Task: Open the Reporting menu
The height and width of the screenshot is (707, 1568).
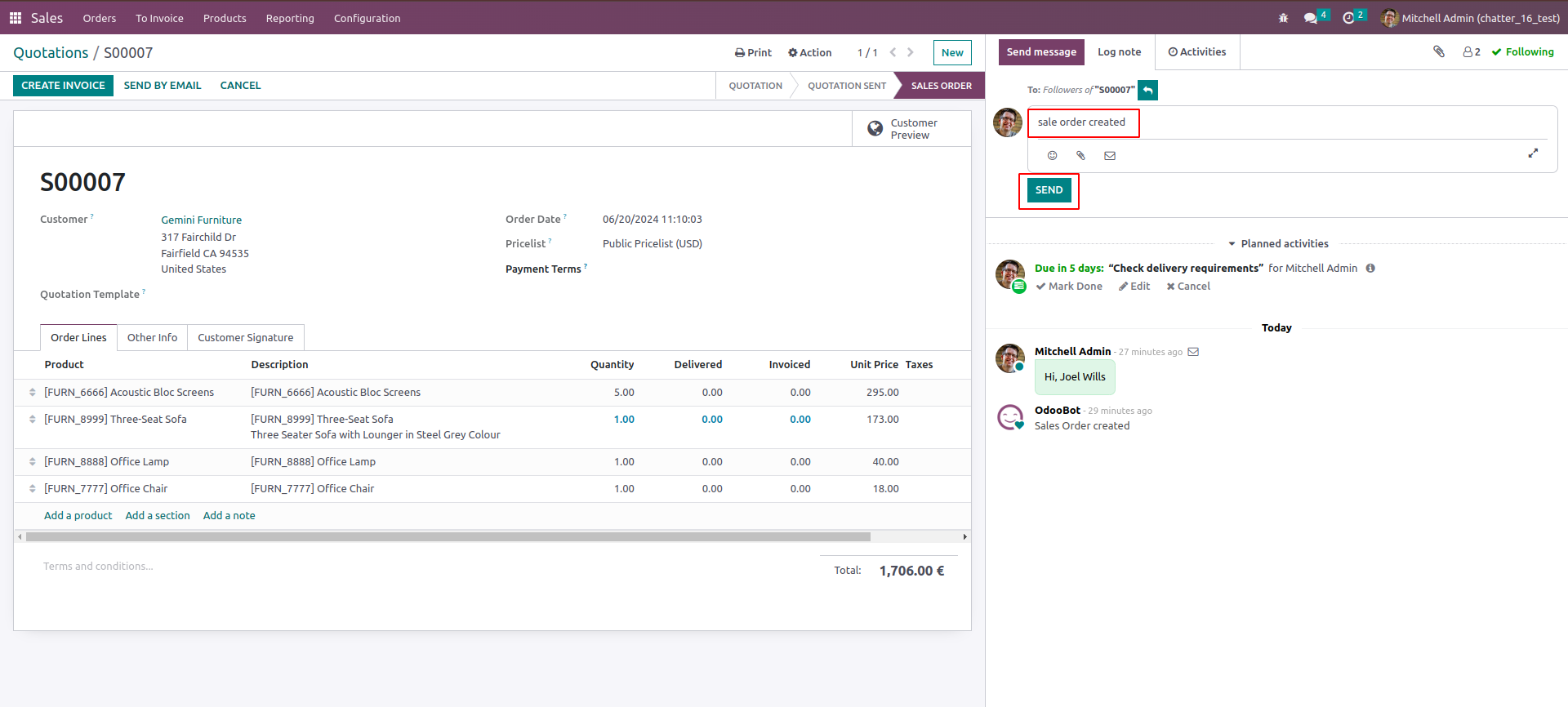Action: [x=290, y=18]
